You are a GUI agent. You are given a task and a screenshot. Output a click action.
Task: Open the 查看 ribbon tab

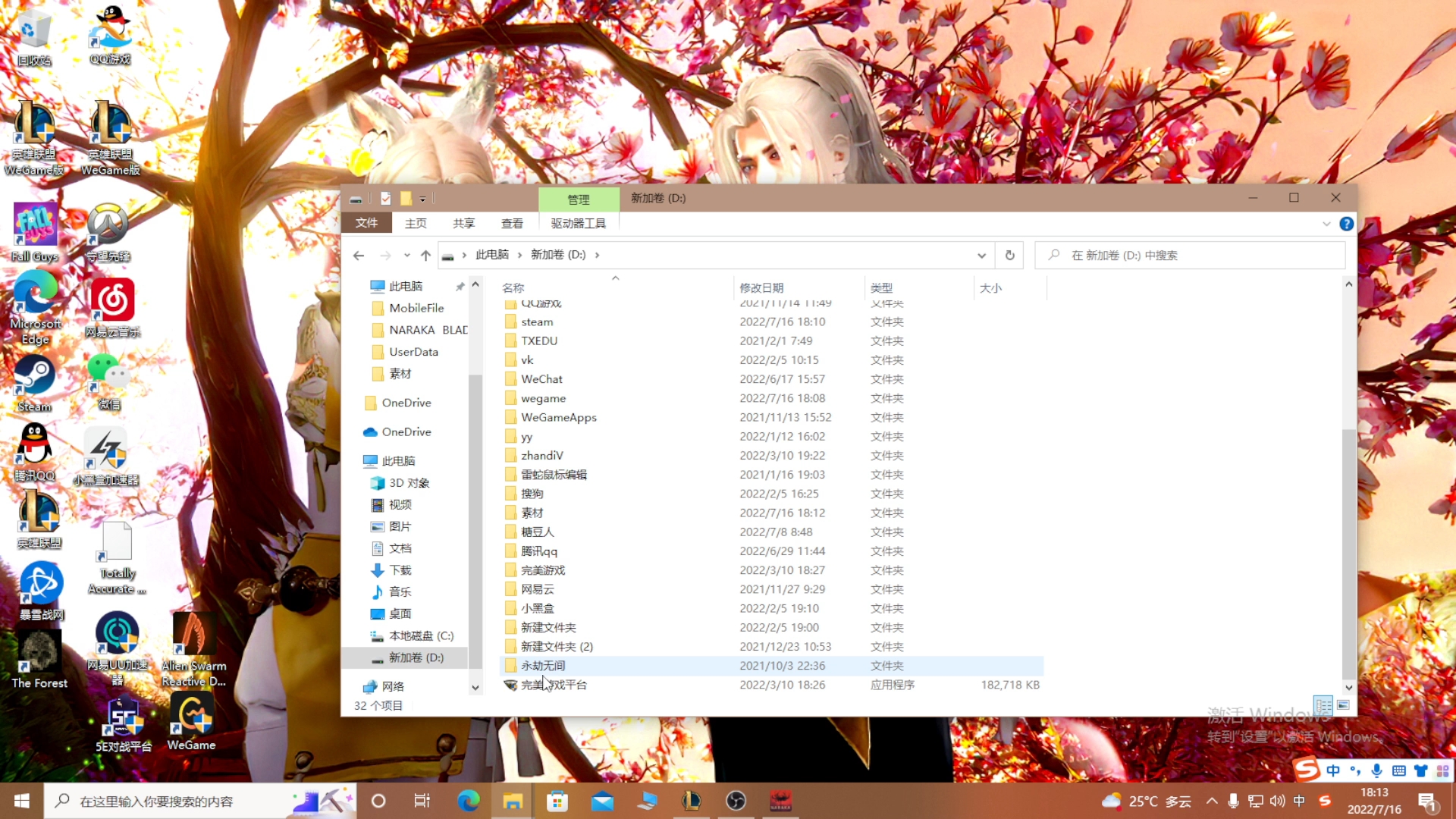[x=513, y=223]
